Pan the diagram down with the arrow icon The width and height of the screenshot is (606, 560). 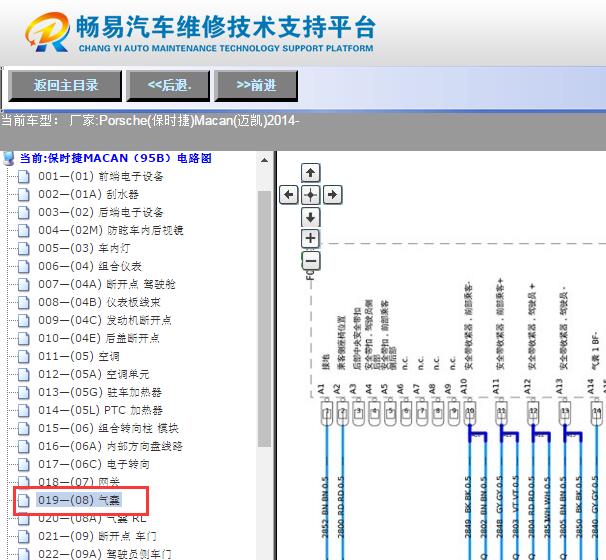point(310,217)
